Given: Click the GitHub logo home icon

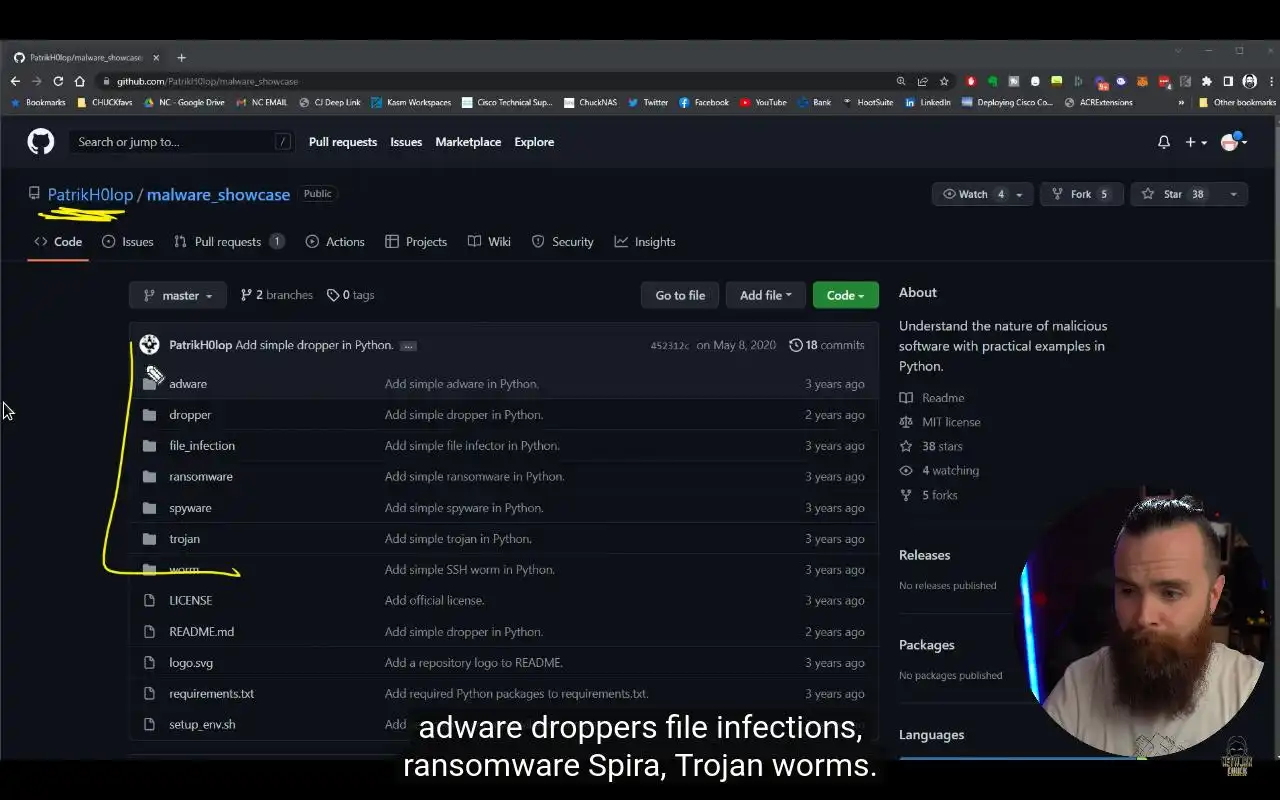Looking at the screenshot, I should pyautogui.click(x=40, y=141).
